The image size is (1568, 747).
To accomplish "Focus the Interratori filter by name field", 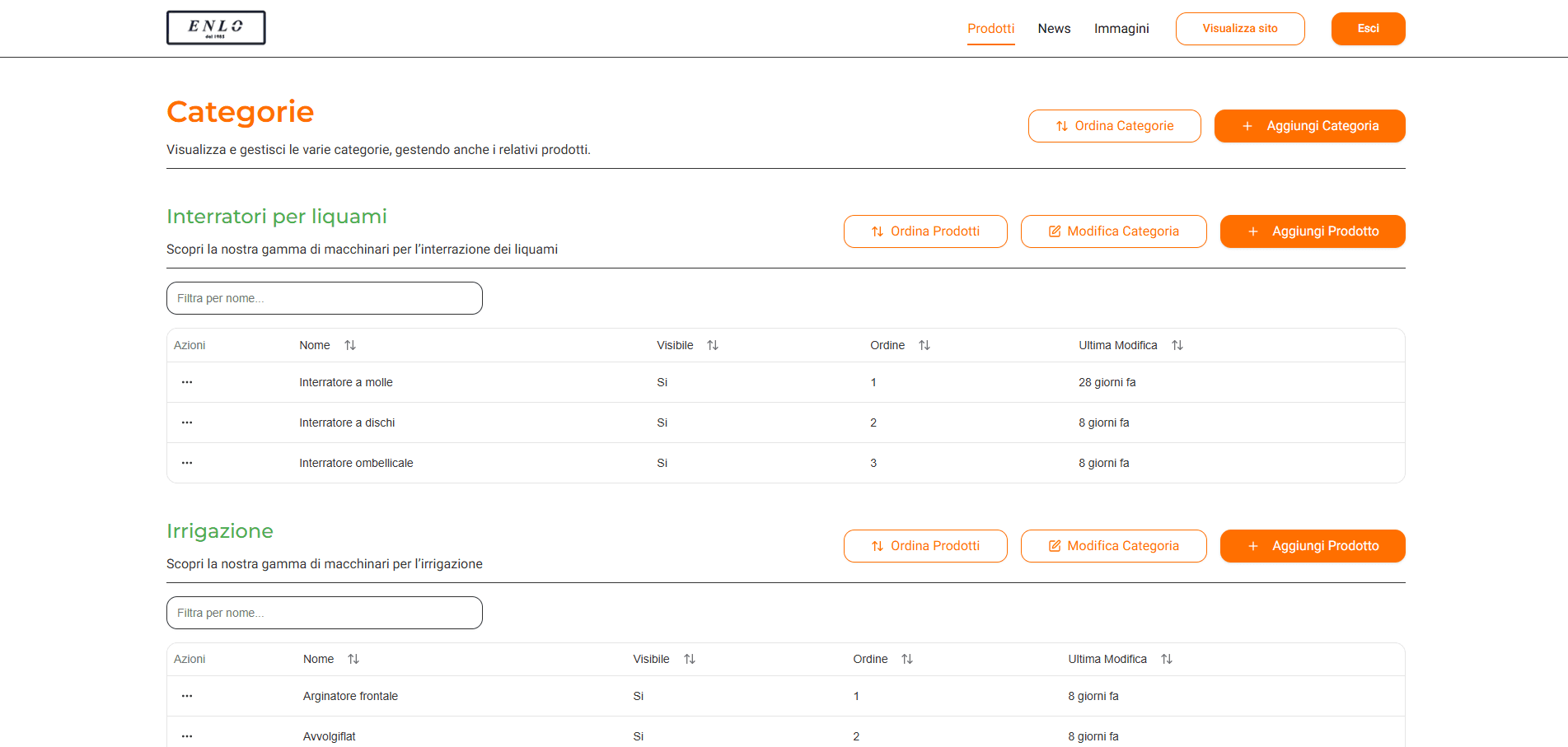I will coord(324,298).
